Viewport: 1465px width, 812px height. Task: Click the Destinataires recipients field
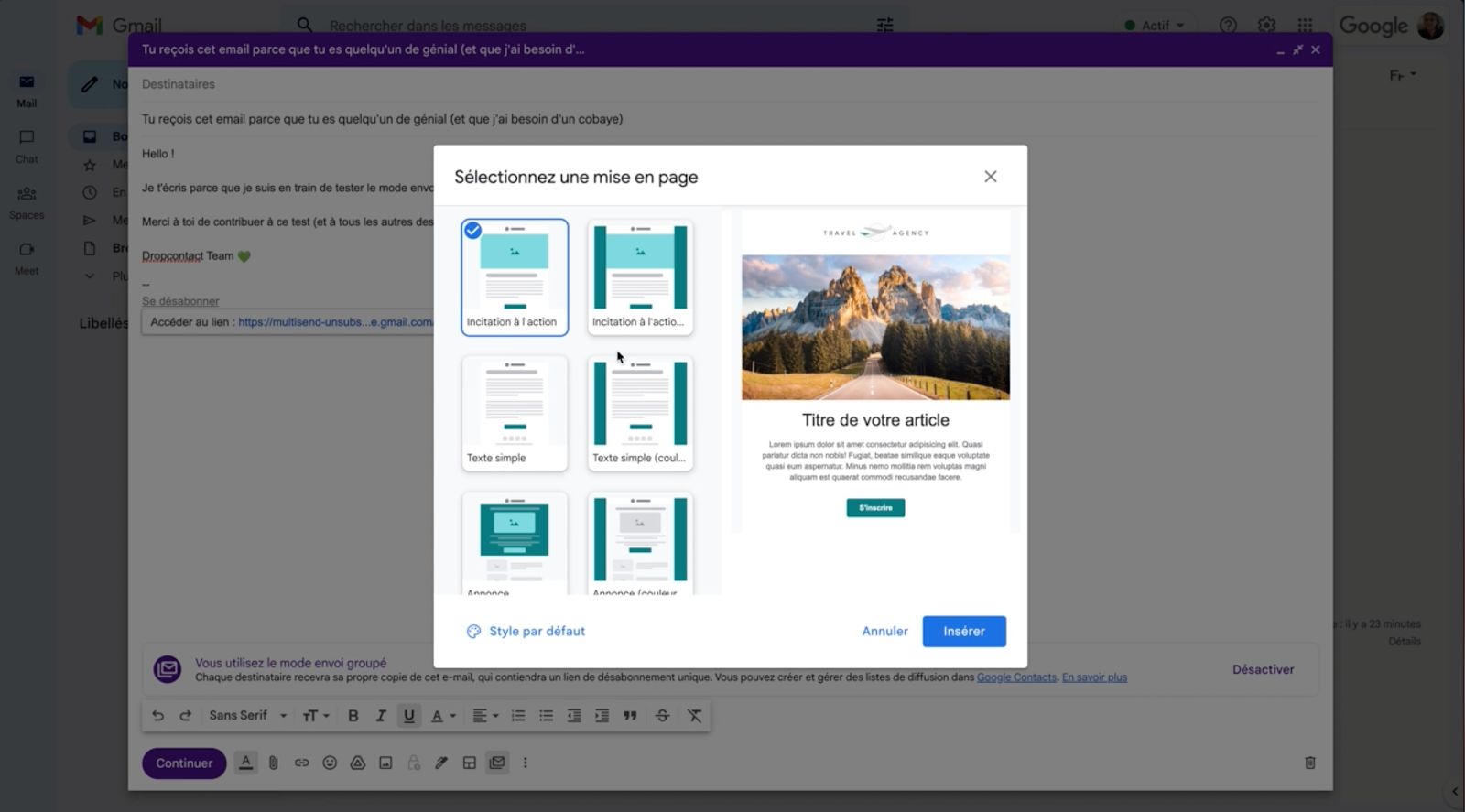click(x=728, y=84)
